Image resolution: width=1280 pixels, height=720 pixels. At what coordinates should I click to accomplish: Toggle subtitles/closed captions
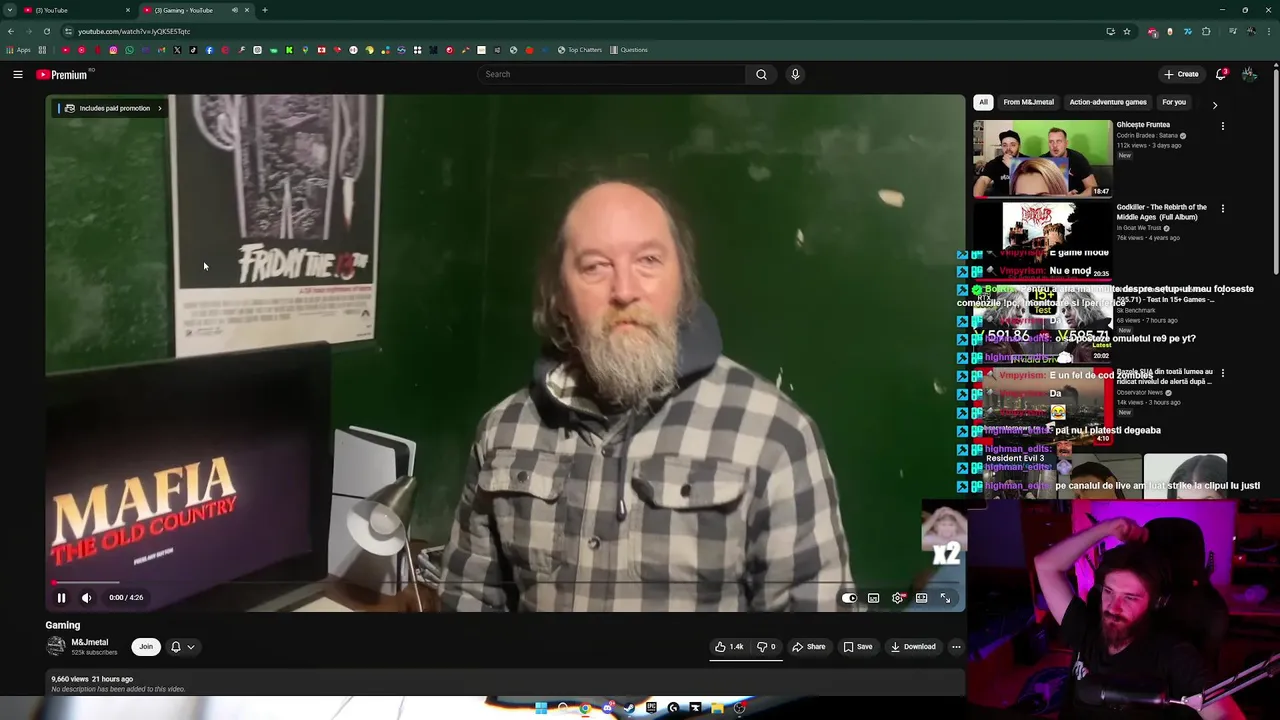coord(873,598)
